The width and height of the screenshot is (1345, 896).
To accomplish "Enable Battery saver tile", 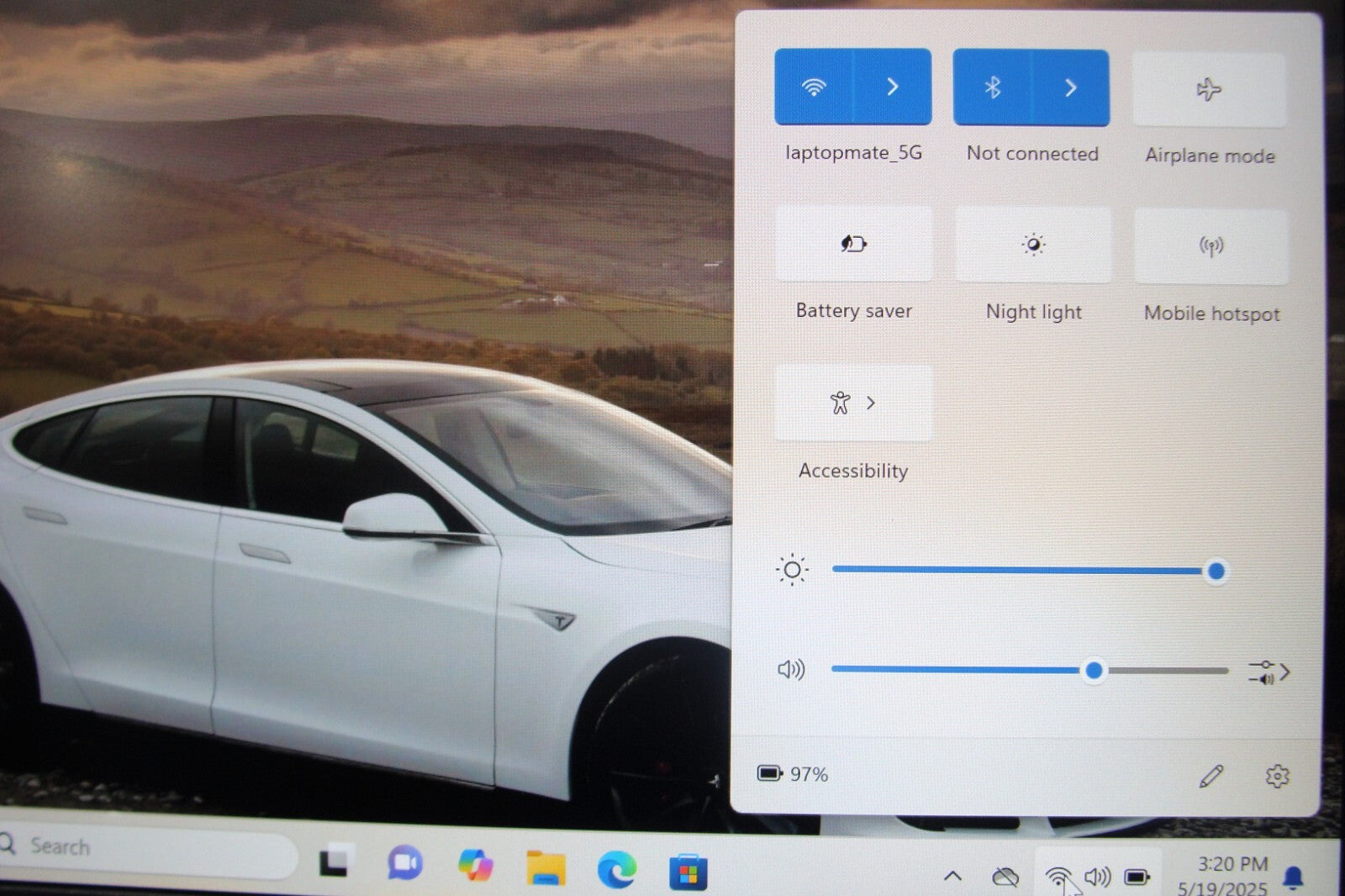I will point(853,244).
